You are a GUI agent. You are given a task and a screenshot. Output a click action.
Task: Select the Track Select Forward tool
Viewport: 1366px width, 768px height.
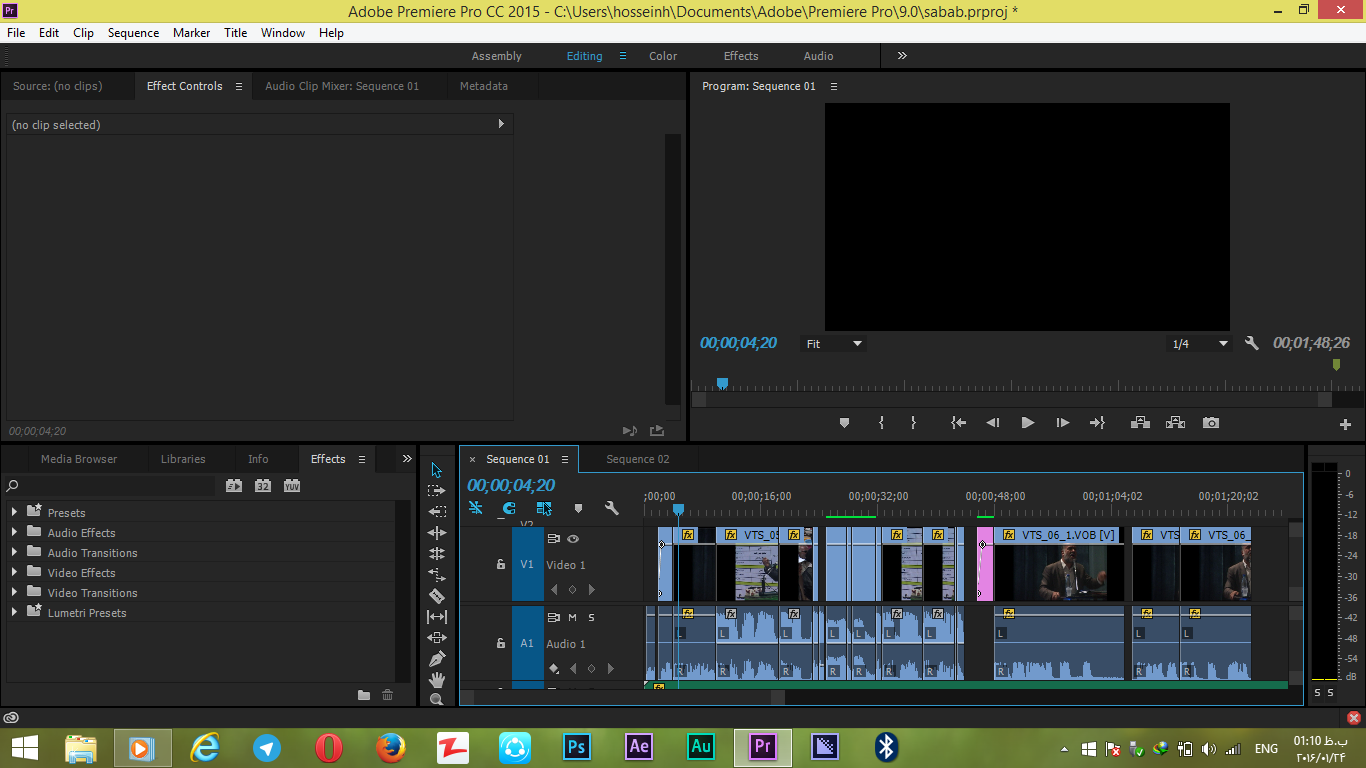tap(436, 491)
